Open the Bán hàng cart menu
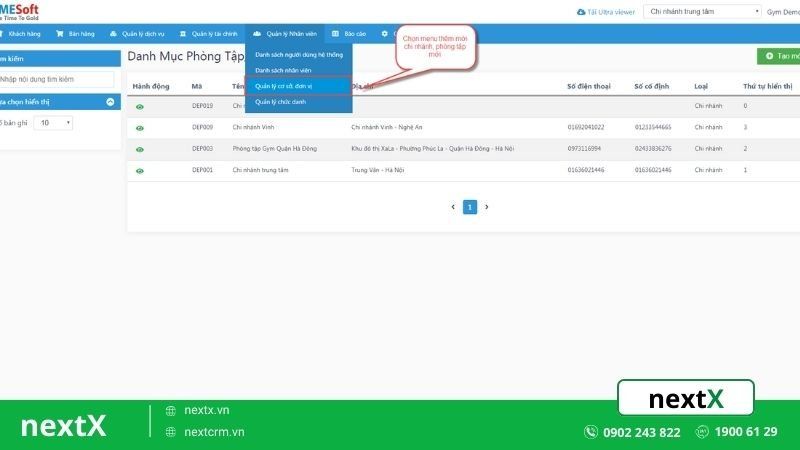The height and width of the screenshot is (450, 800). click(75, 33)
